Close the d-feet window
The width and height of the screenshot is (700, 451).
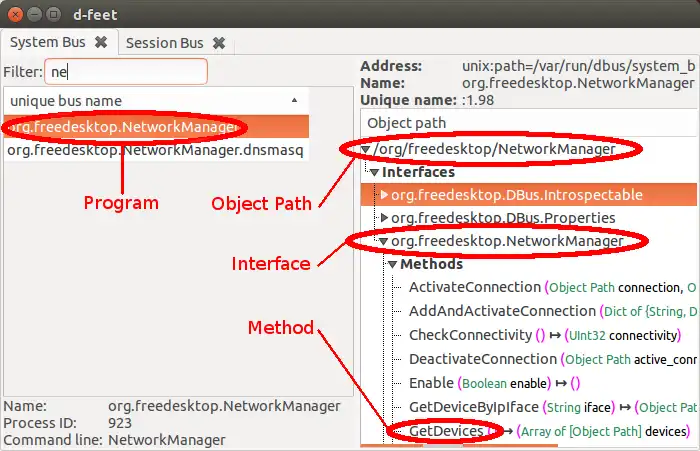pyautogui.click(x=15, y=14)
